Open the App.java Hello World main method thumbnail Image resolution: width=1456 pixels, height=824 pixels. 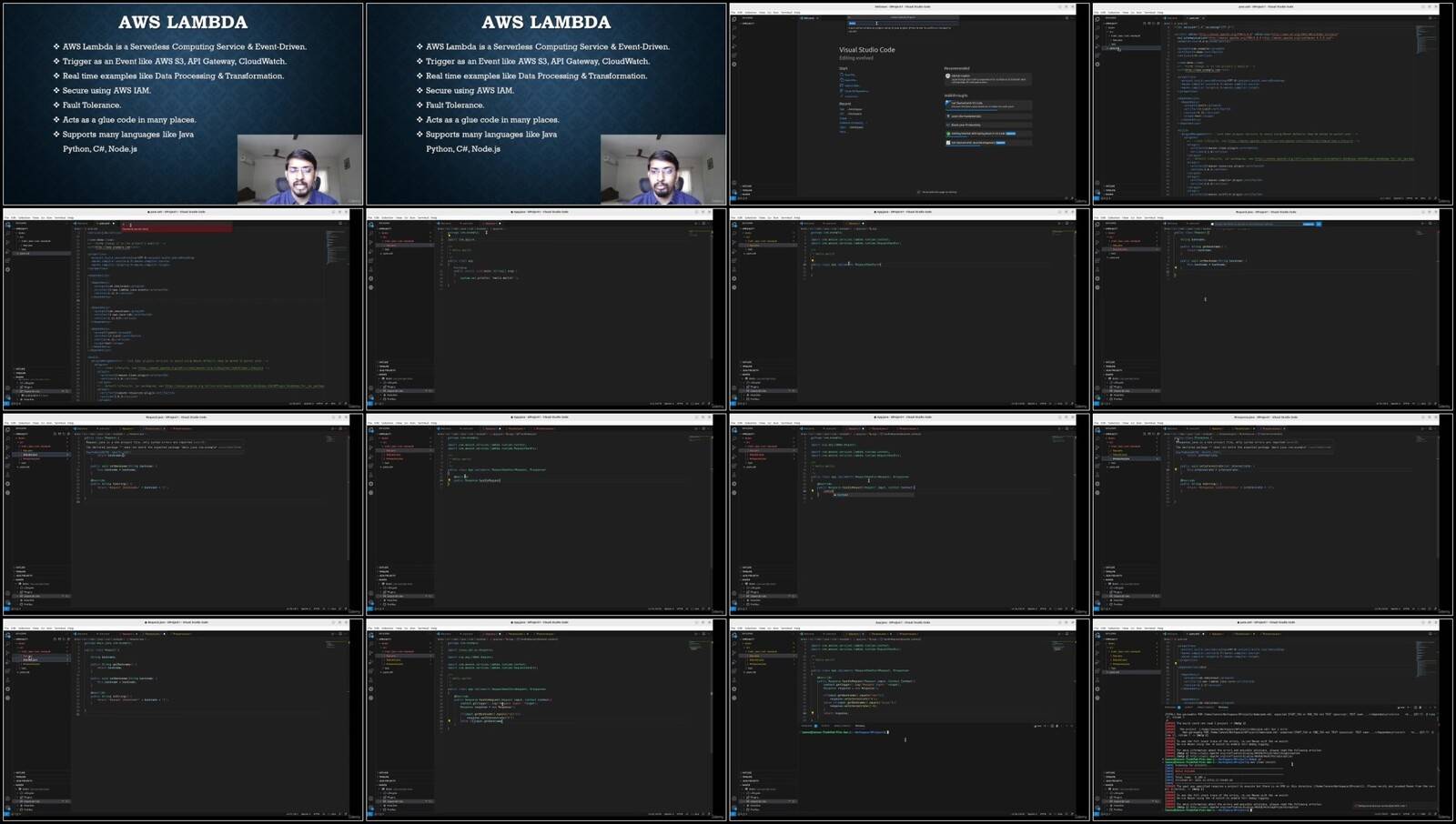(546, 308)
